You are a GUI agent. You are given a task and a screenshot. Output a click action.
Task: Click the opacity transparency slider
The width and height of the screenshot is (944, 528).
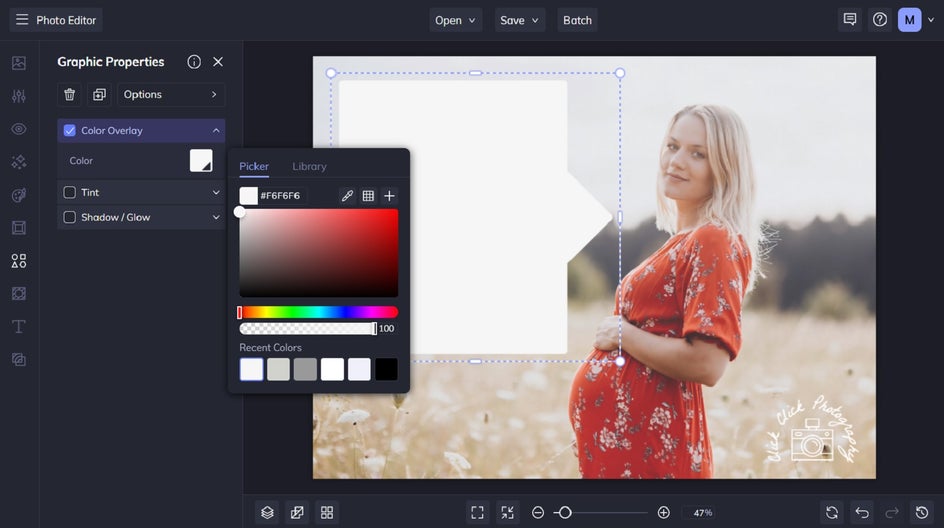pos(308,329)
